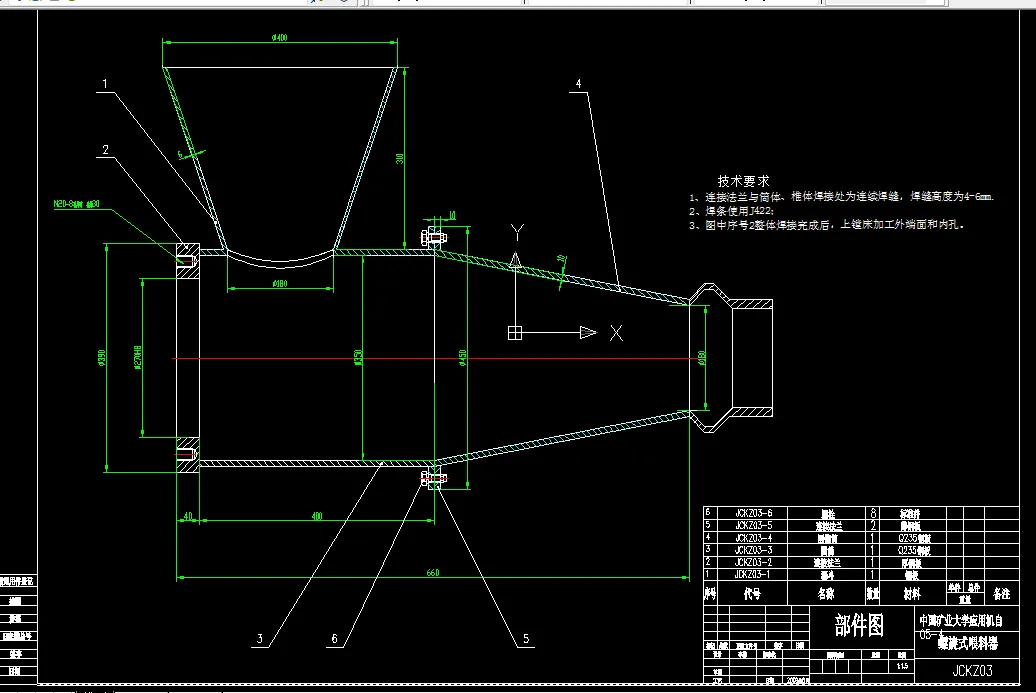Select the Q235 material in row 3
Screen dimensions: 1036x693
[914, 550]
